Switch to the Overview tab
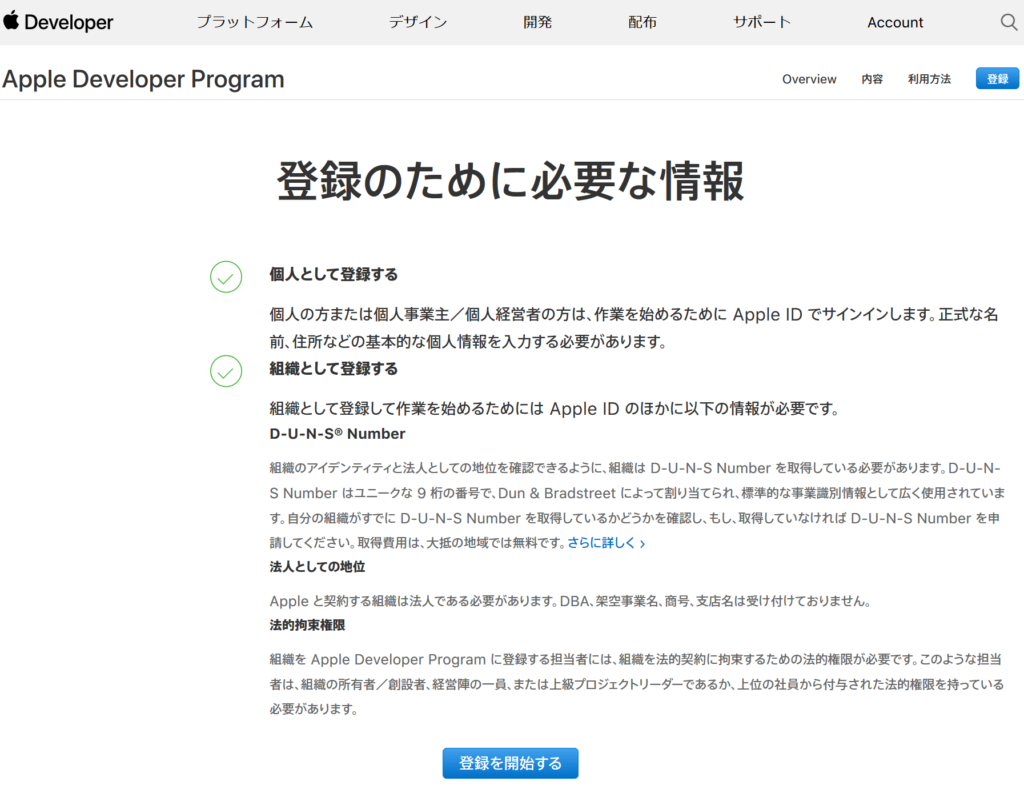This screenshot has height=789, width=1024. (x=809, y=79)
